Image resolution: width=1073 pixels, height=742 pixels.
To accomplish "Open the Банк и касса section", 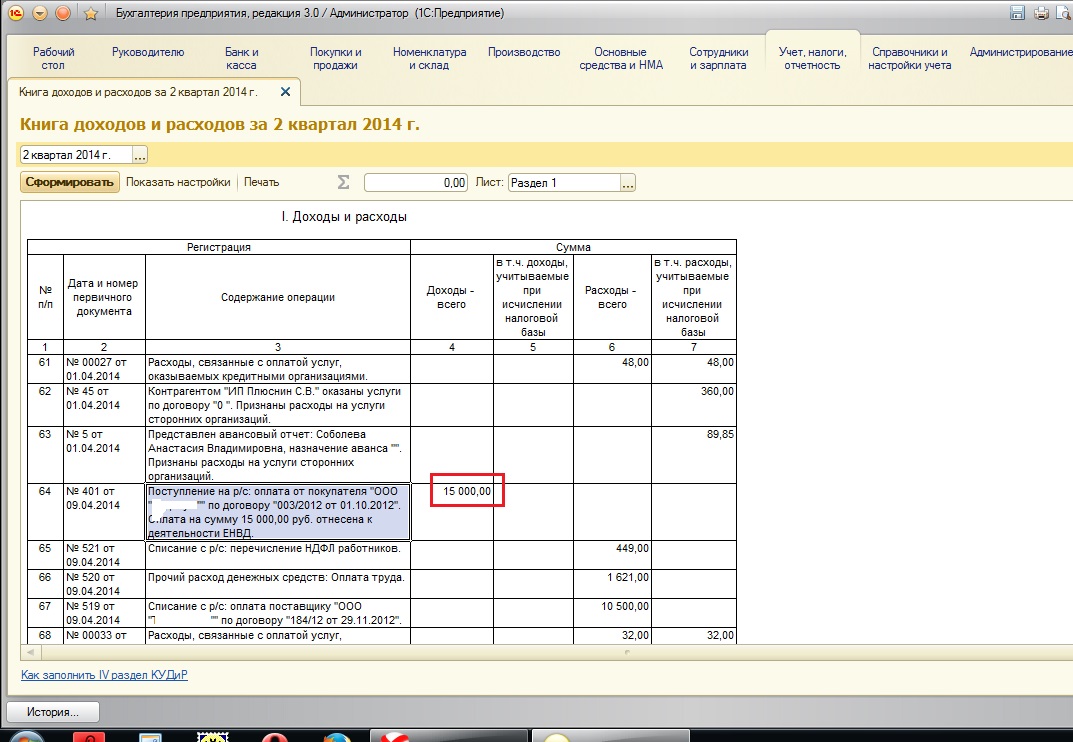I will (x=242, y=58).
